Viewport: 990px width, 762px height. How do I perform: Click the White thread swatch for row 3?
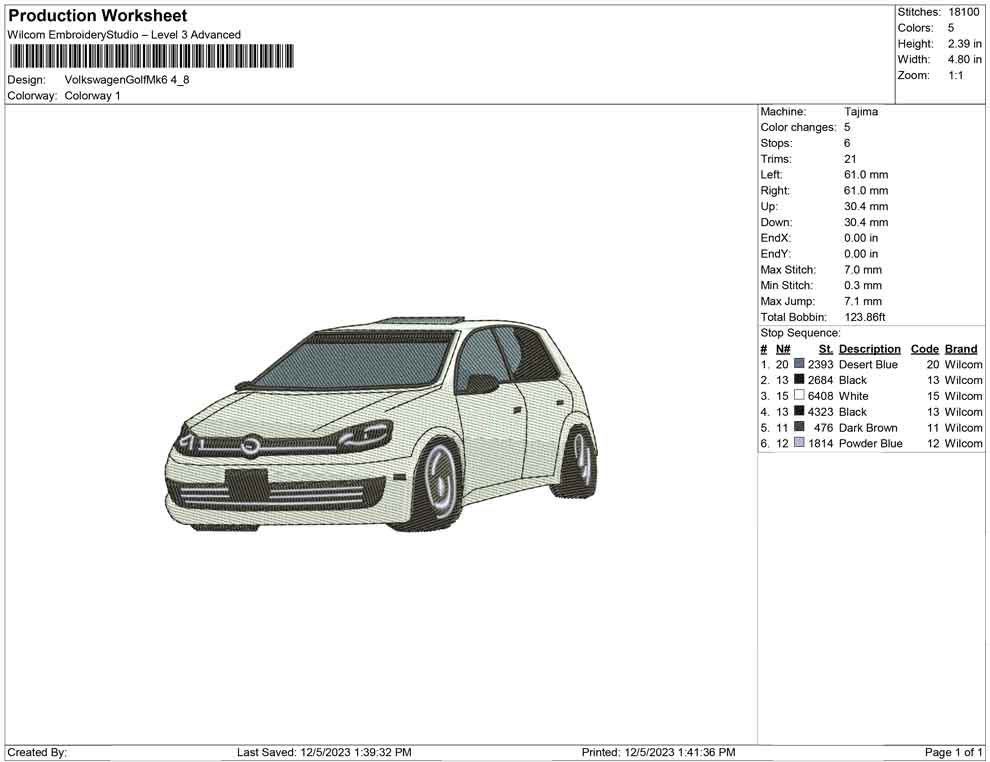[x=800, y=396]
